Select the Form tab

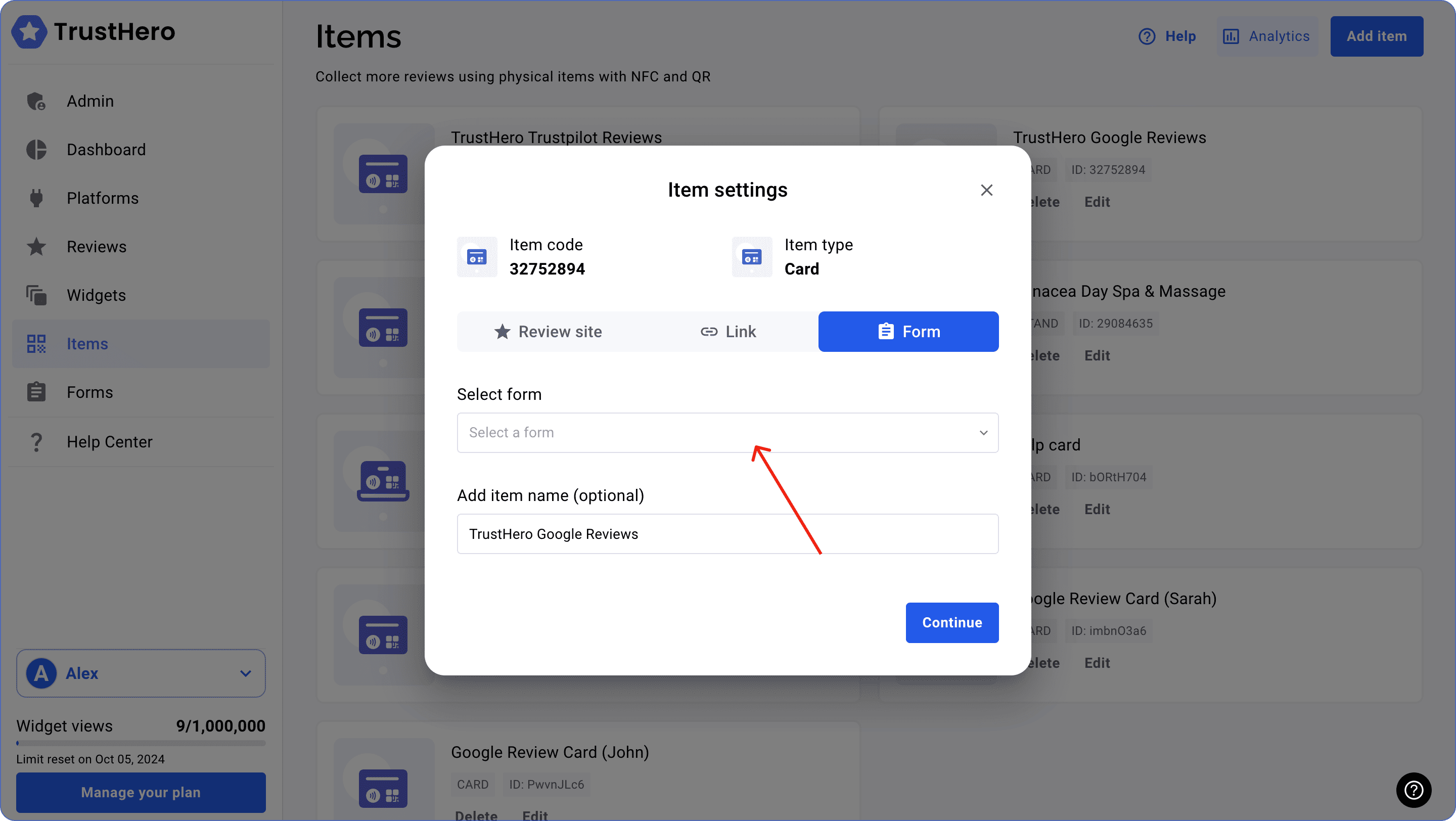tap(908, 332)
